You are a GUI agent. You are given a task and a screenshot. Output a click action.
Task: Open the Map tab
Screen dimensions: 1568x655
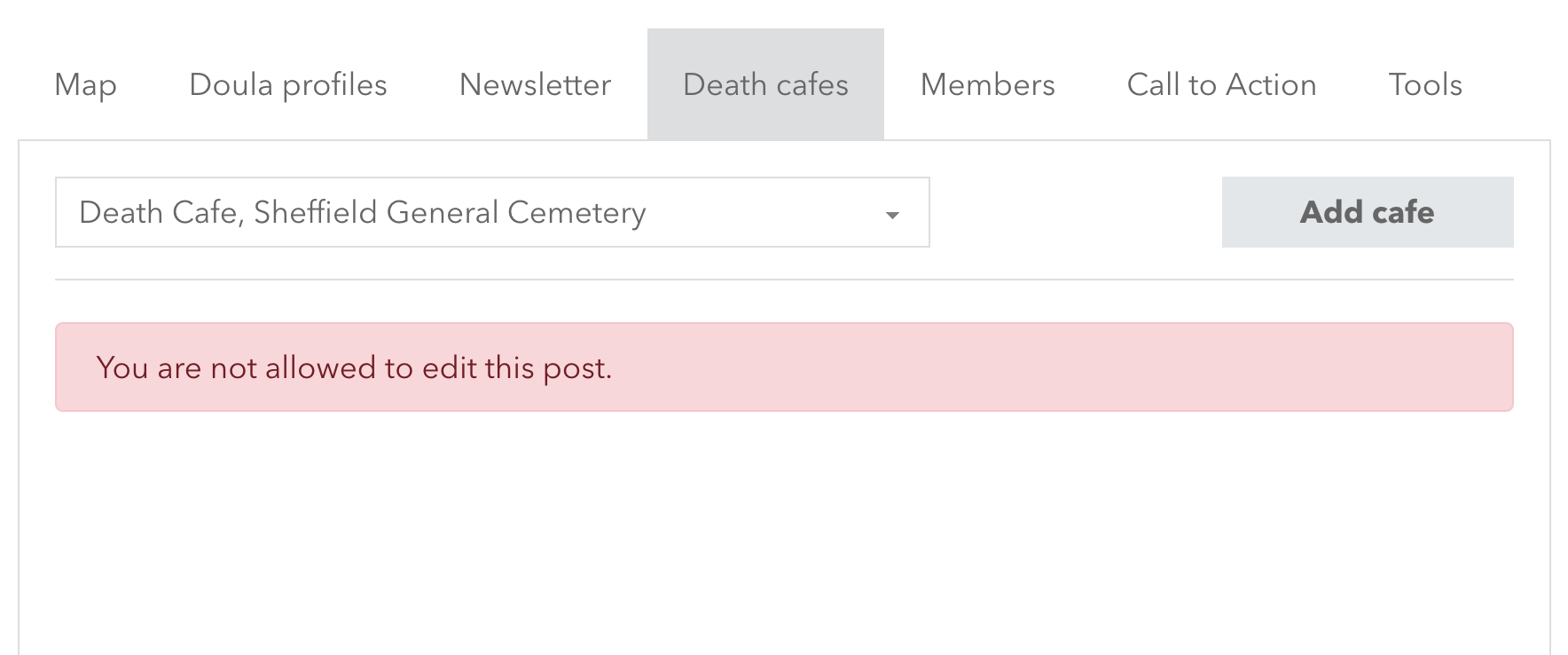click(85, 85)
